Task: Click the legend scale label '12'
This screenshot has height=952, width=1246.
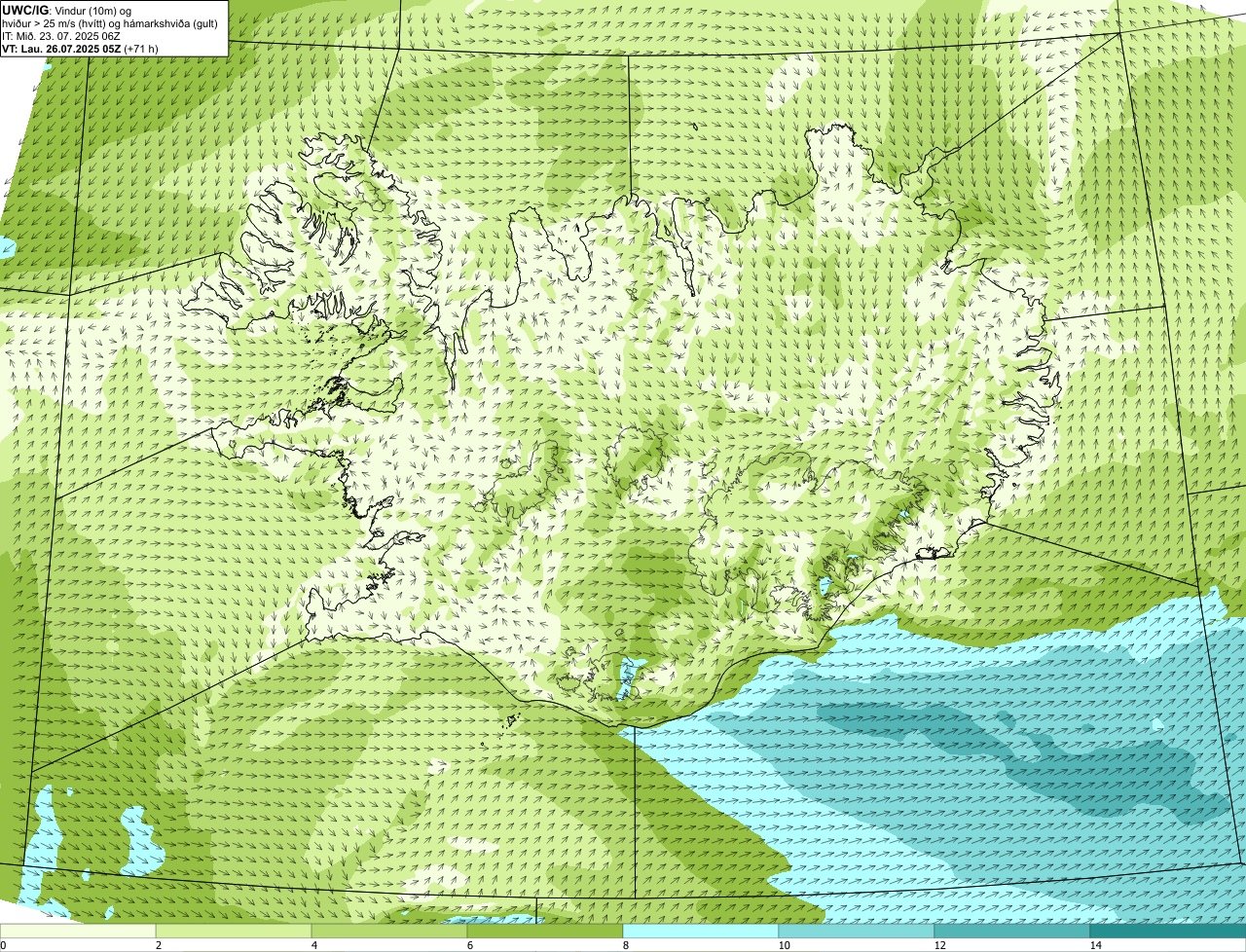Action: 939,945
